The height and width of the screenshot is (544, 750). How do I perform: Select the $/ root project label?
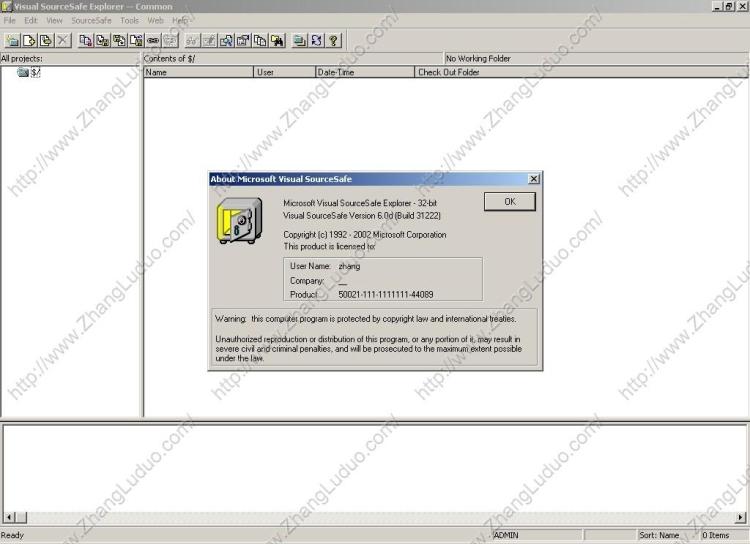35,72
